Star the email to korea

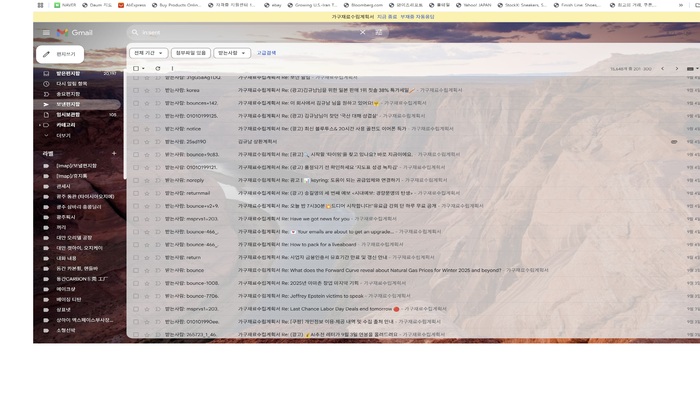pyautogui.click(x=146, y=90)
